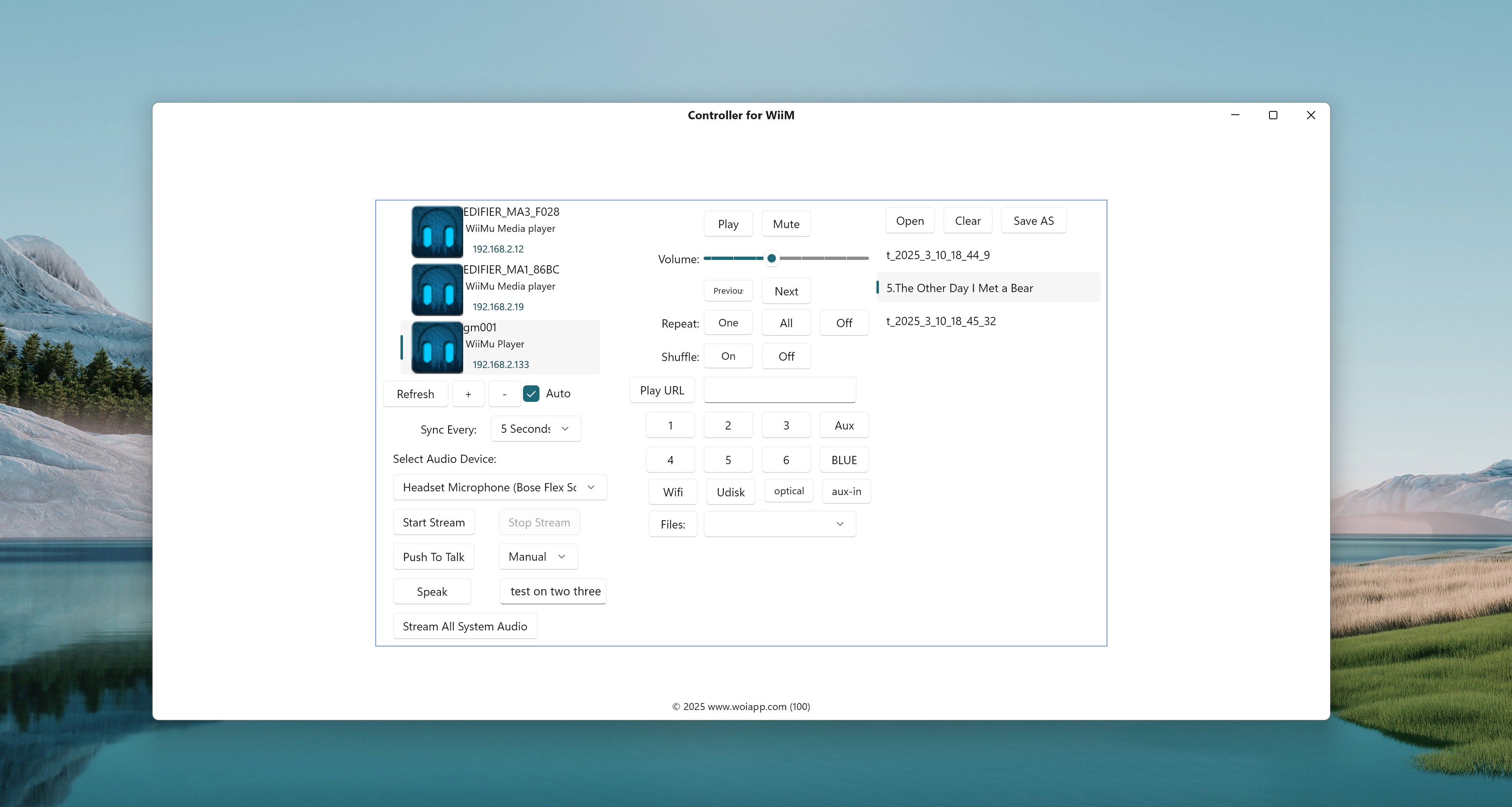The width and height of the screenshot is (1512, 807).
Task: Minimize the Controller for WiiM window
Action: tap(1235, 115)
